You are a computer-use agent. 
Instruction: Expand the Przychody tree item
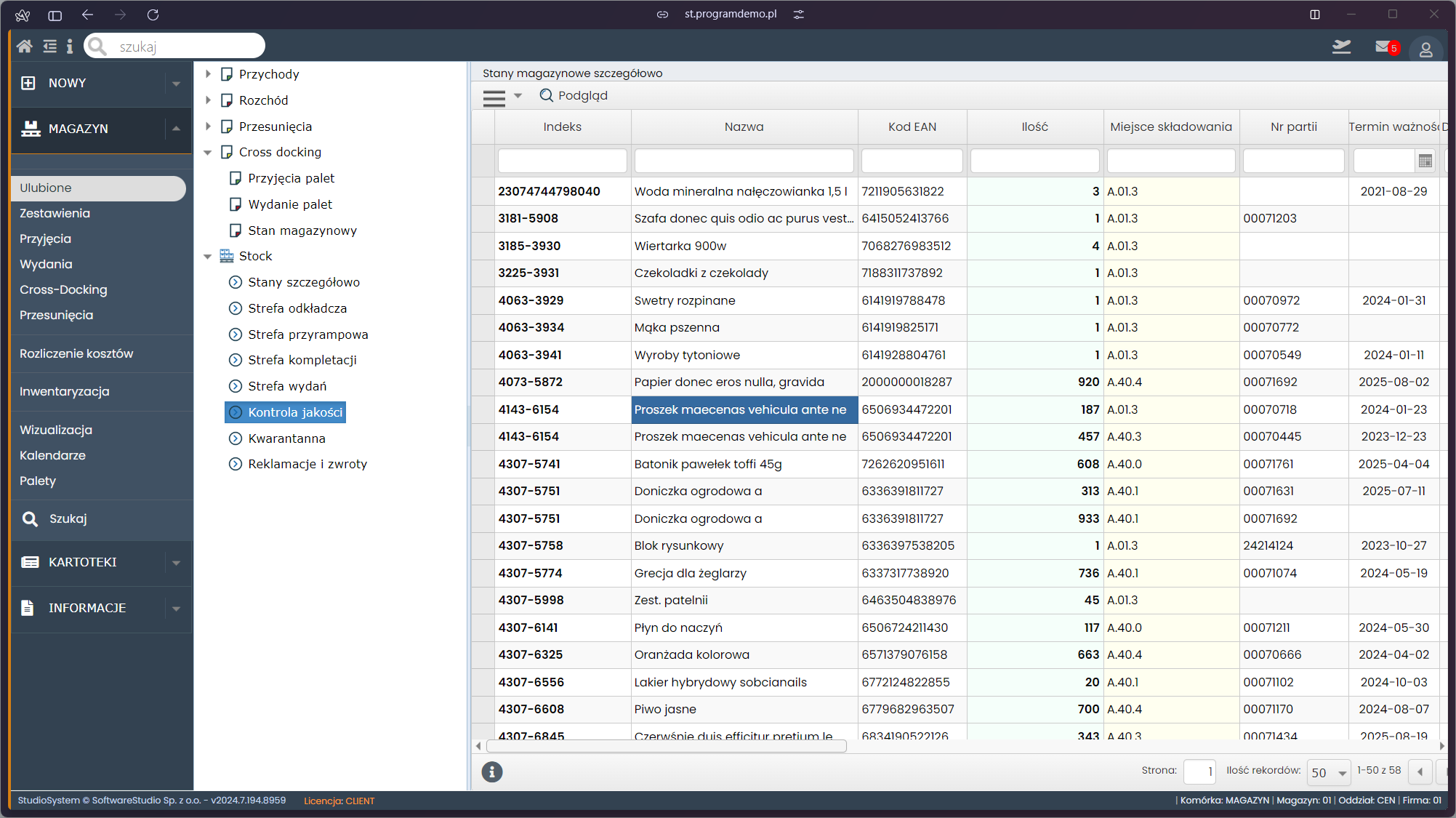[208, 74]
